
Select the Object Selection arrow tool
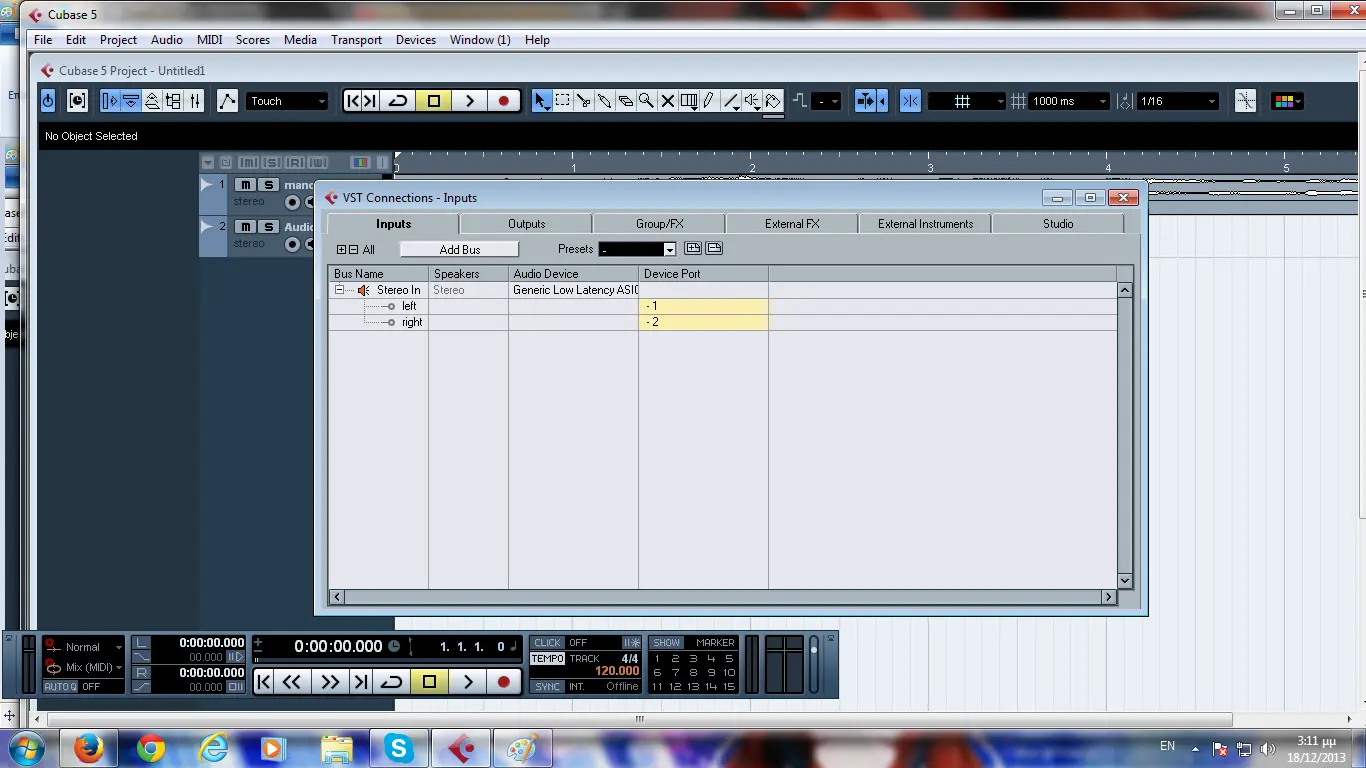[x=541, y=101]
